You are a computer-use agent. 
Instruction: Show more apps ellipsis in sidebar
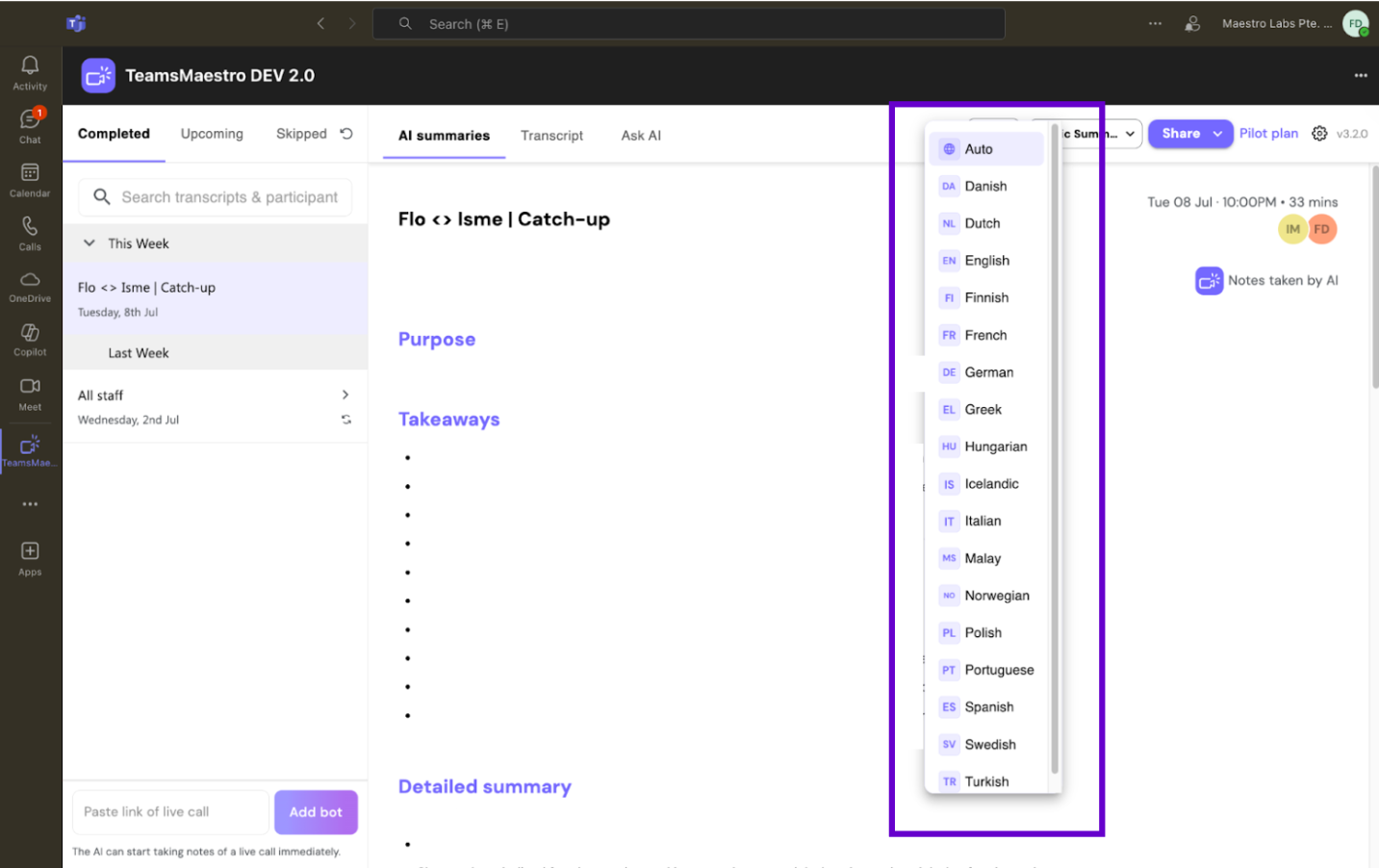click(30, 504)
